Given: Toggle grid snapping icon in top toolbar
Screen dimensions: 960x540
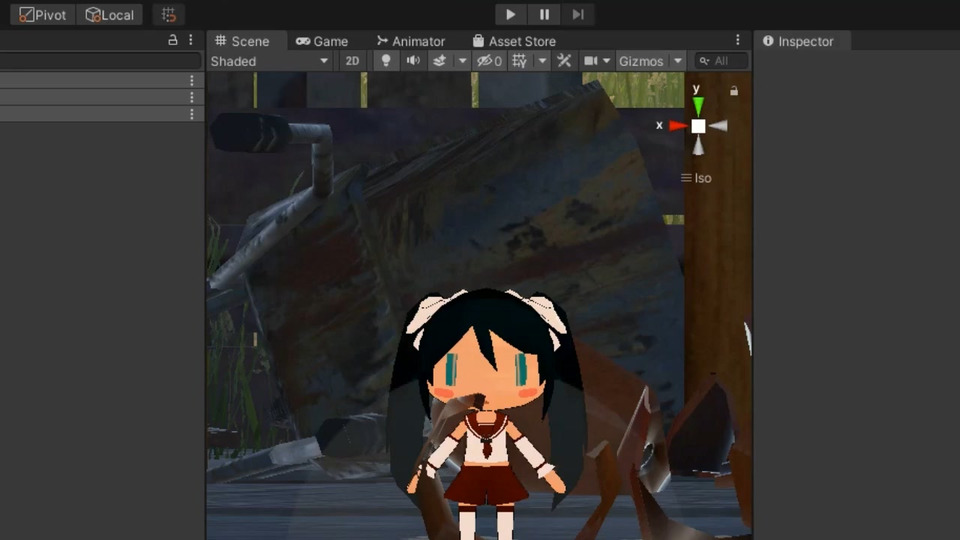Looking at the screenshot, I should coord(168,15).
